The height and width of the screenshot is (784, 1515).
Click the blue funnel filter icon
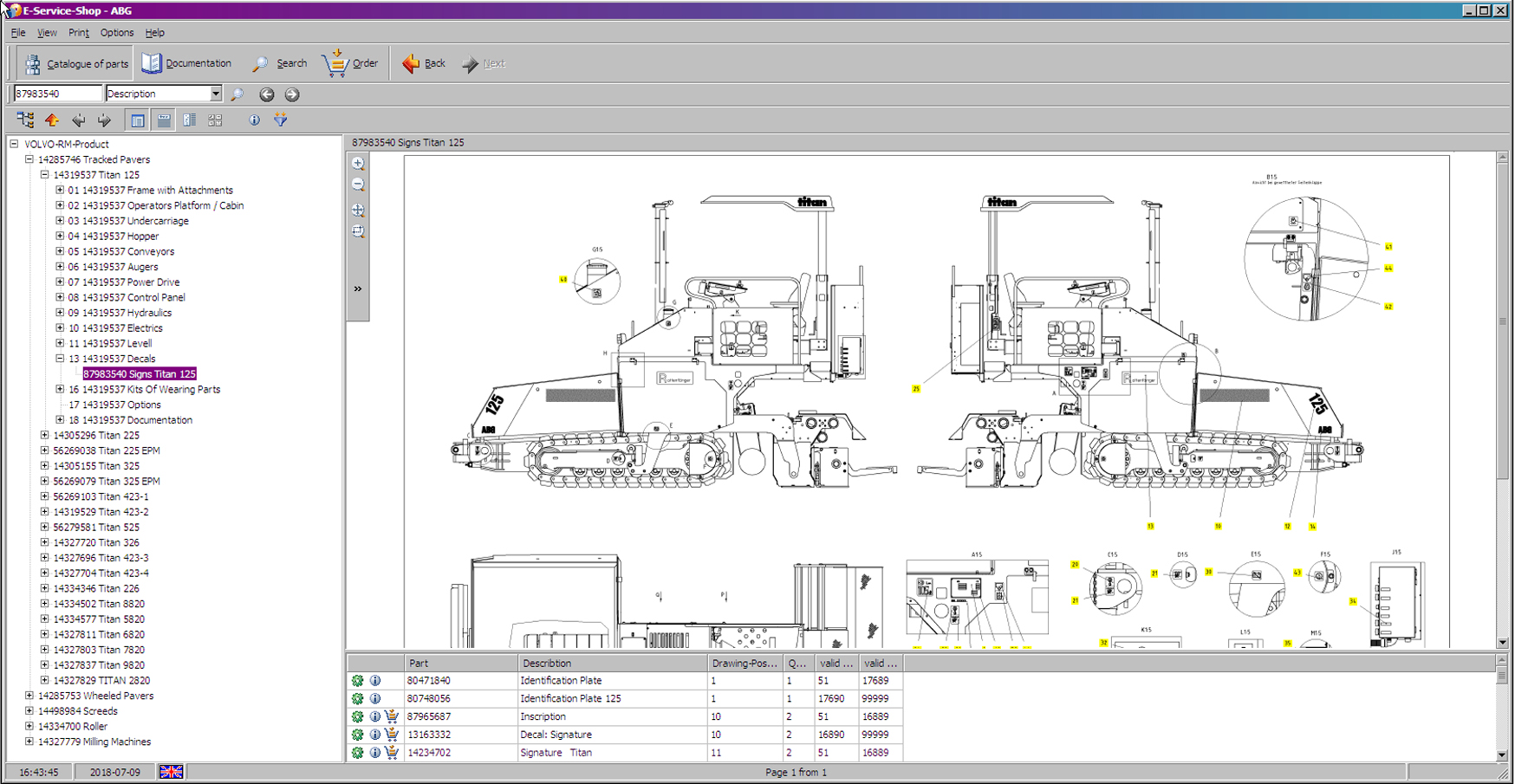click(x=280, y=120)
